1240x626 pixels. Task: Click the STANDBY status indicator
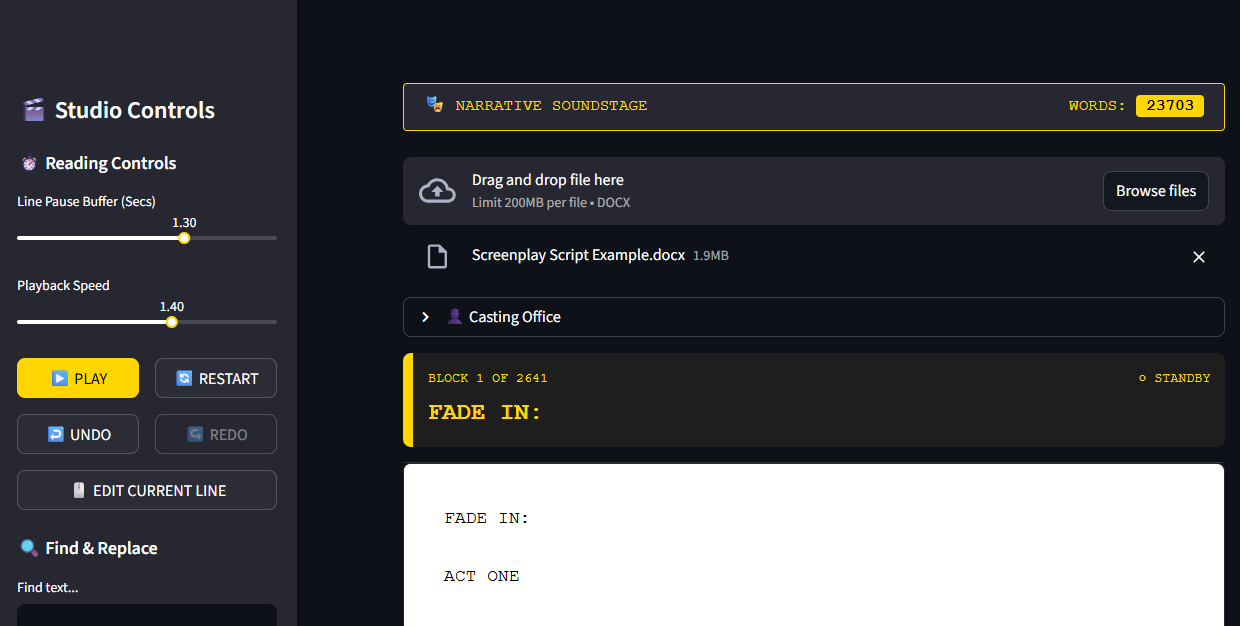coord(1174,378)
